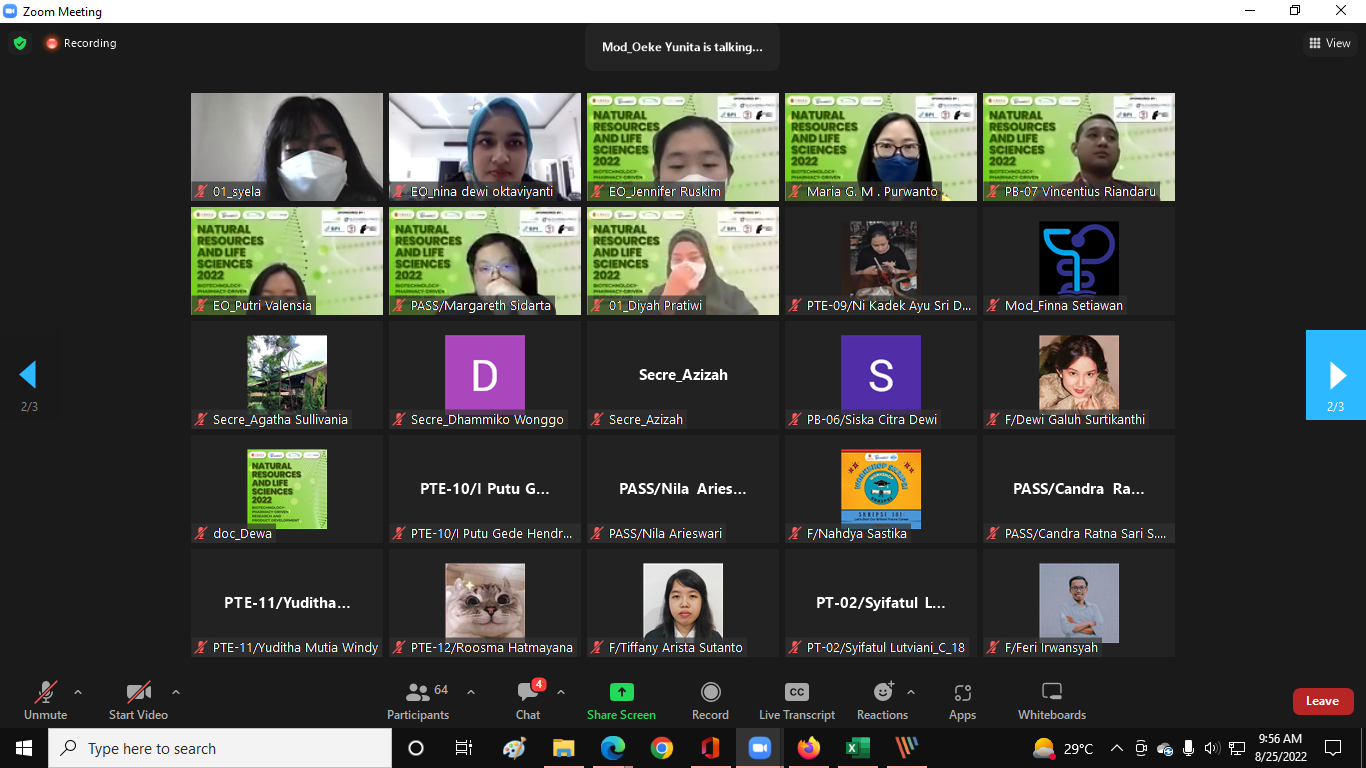Expand audio options arrow beside Unmute
1366x768 pixels.
pos(78,692)
